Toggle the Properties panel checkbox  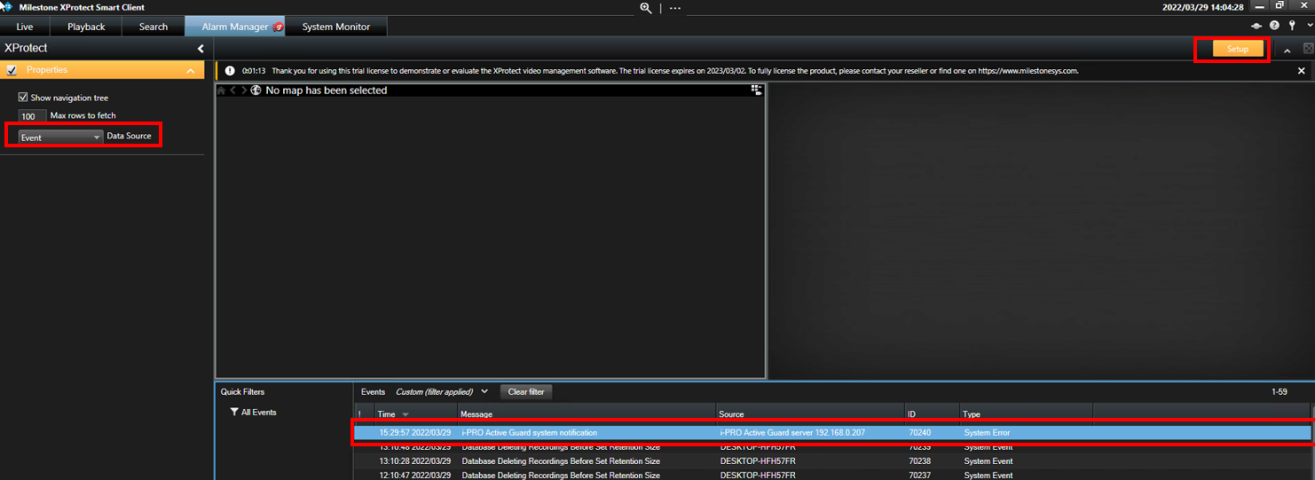tap(11, 70)
